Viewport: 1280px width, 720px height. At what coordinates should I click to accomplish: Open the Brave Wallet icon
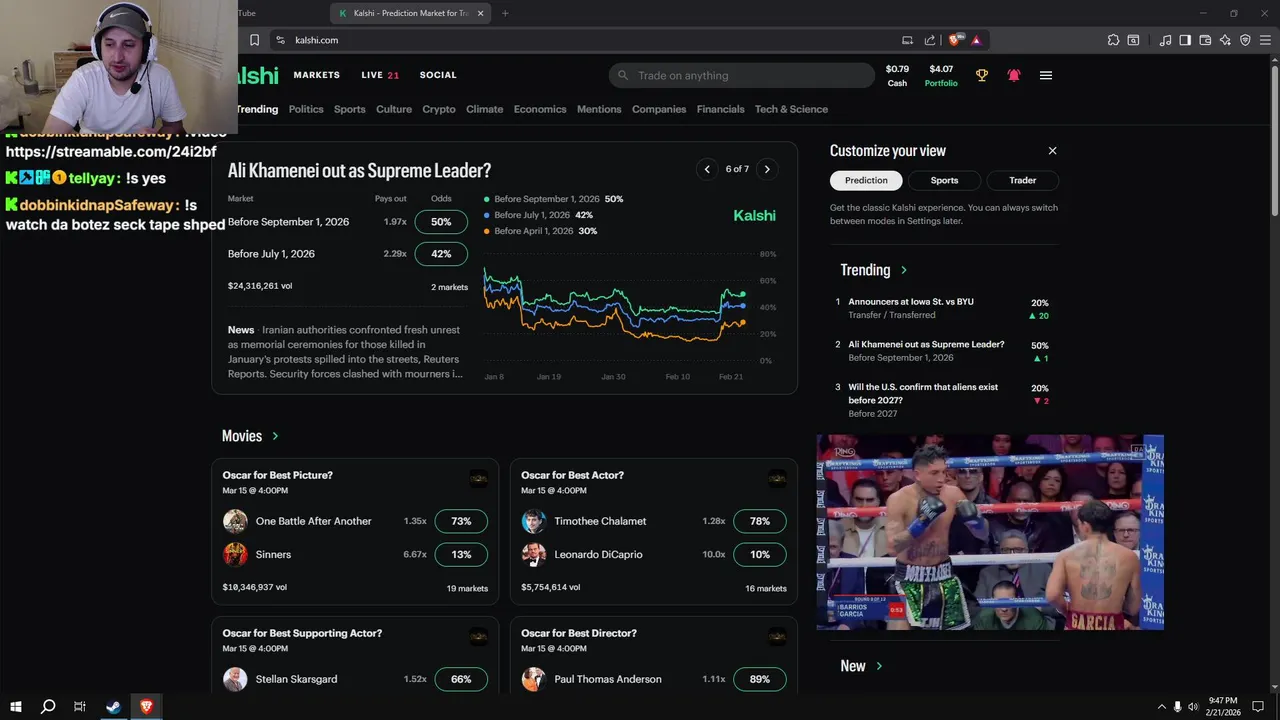click(1205, 40)
